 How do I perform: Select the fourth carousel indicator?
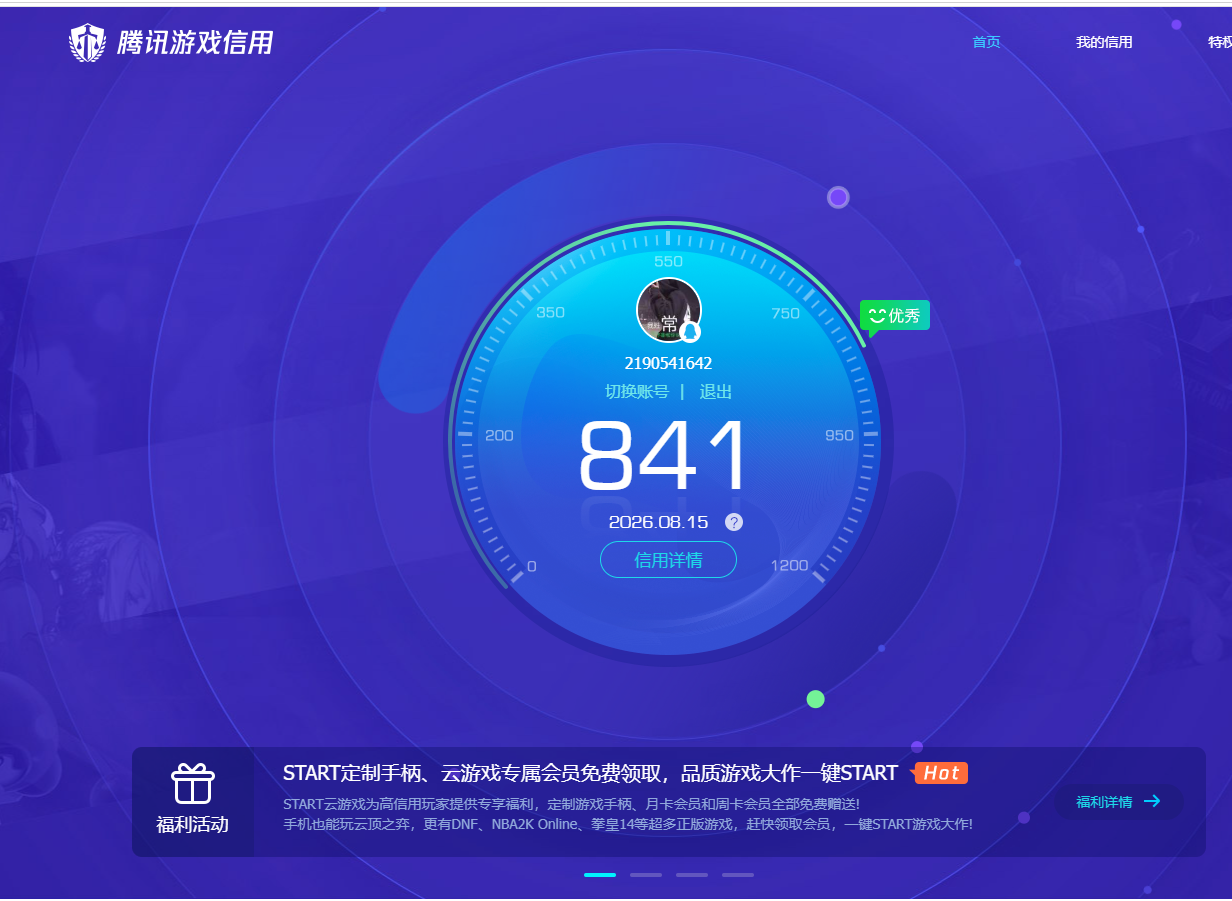click(x=738, y=875)
